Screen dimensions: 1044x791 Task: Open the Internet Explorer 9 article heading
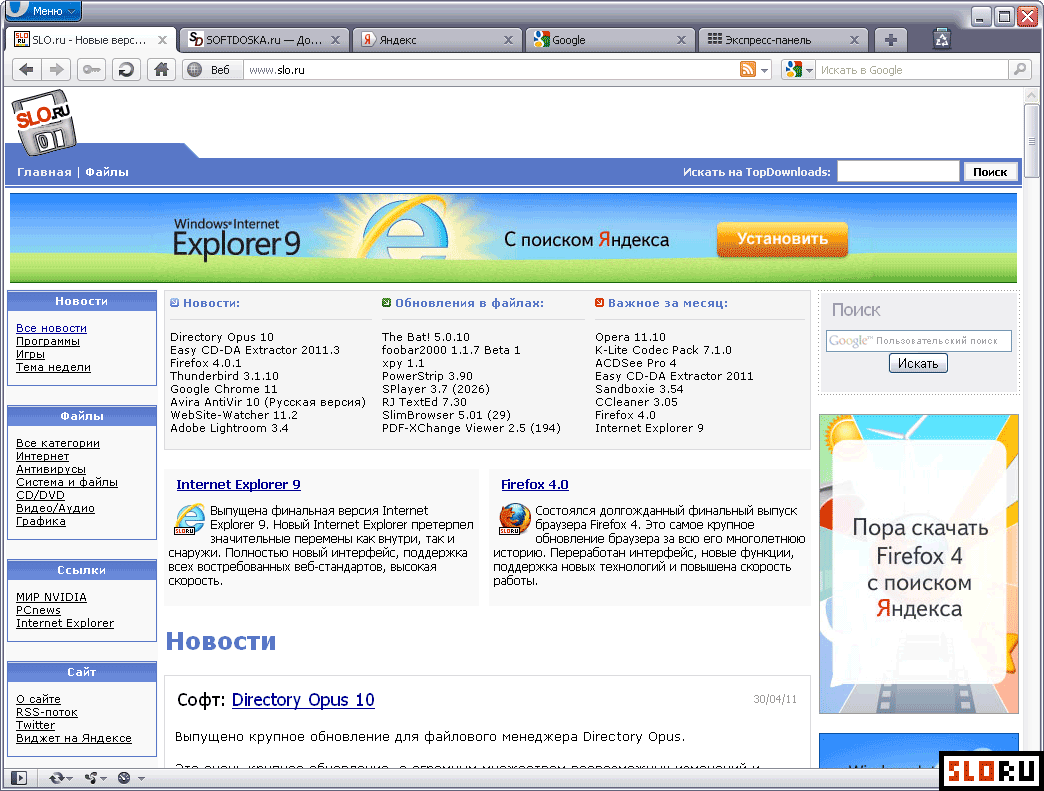pos(238,485)
